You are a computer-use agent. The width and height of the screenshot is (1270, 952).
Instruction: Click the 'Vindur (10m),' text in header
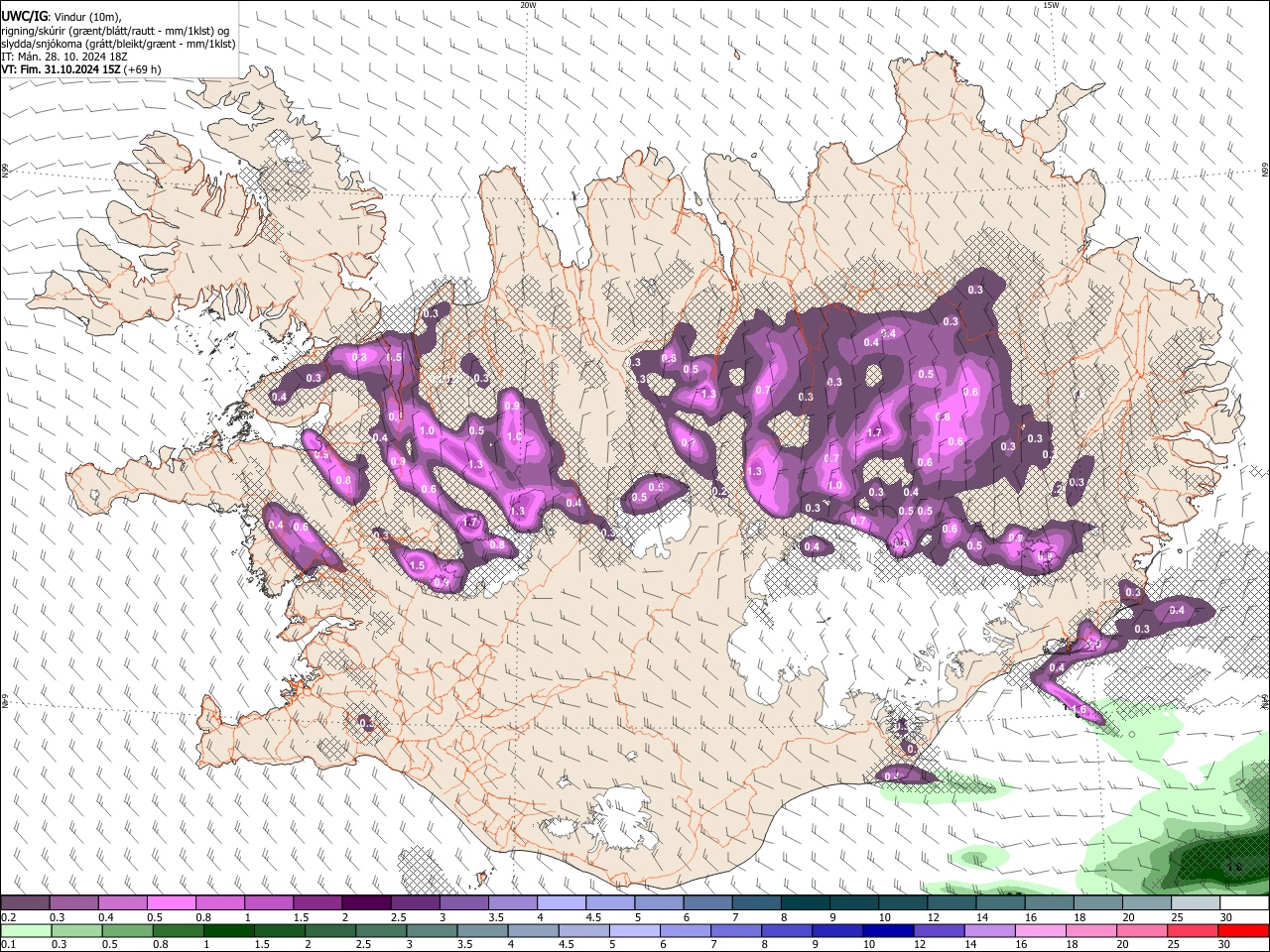click(87, 18)
